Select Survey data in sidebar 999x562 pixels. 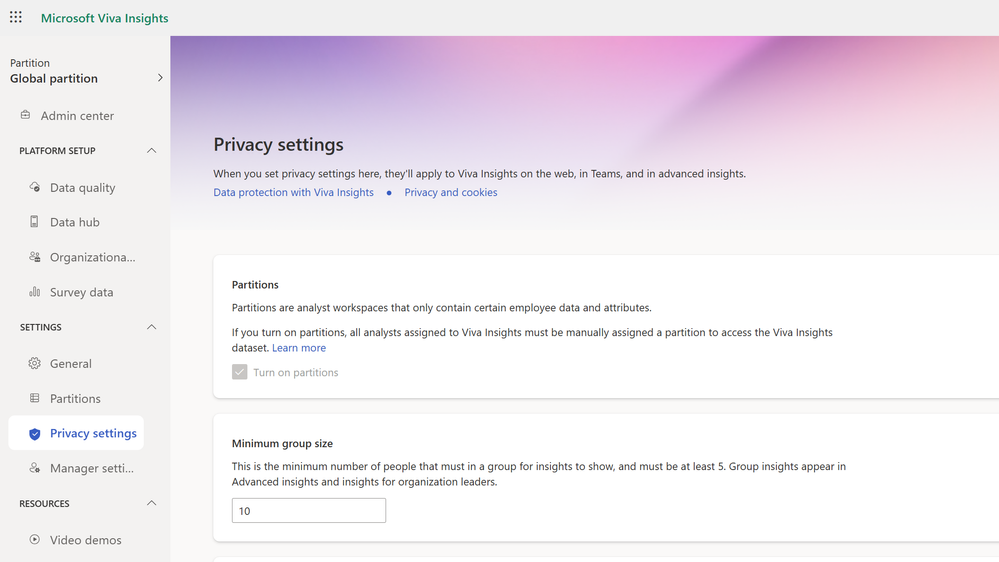pyautogui.click(x=82, y=292)
